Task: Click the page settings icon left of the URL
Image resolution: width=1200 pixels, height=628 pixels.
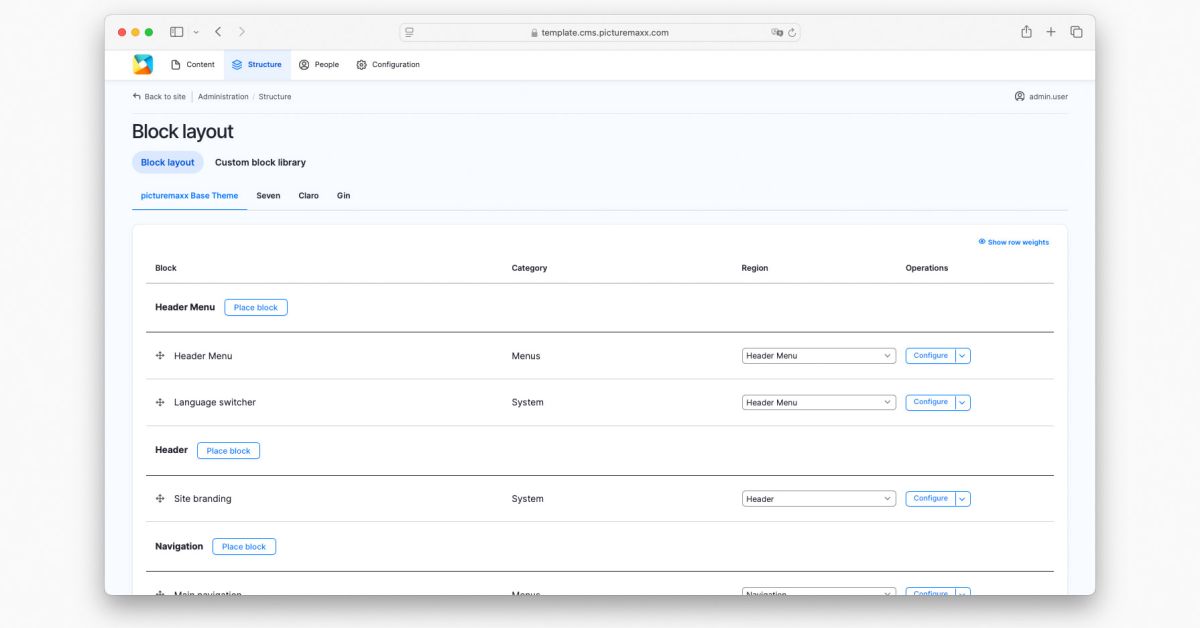Action: (409, 32)
